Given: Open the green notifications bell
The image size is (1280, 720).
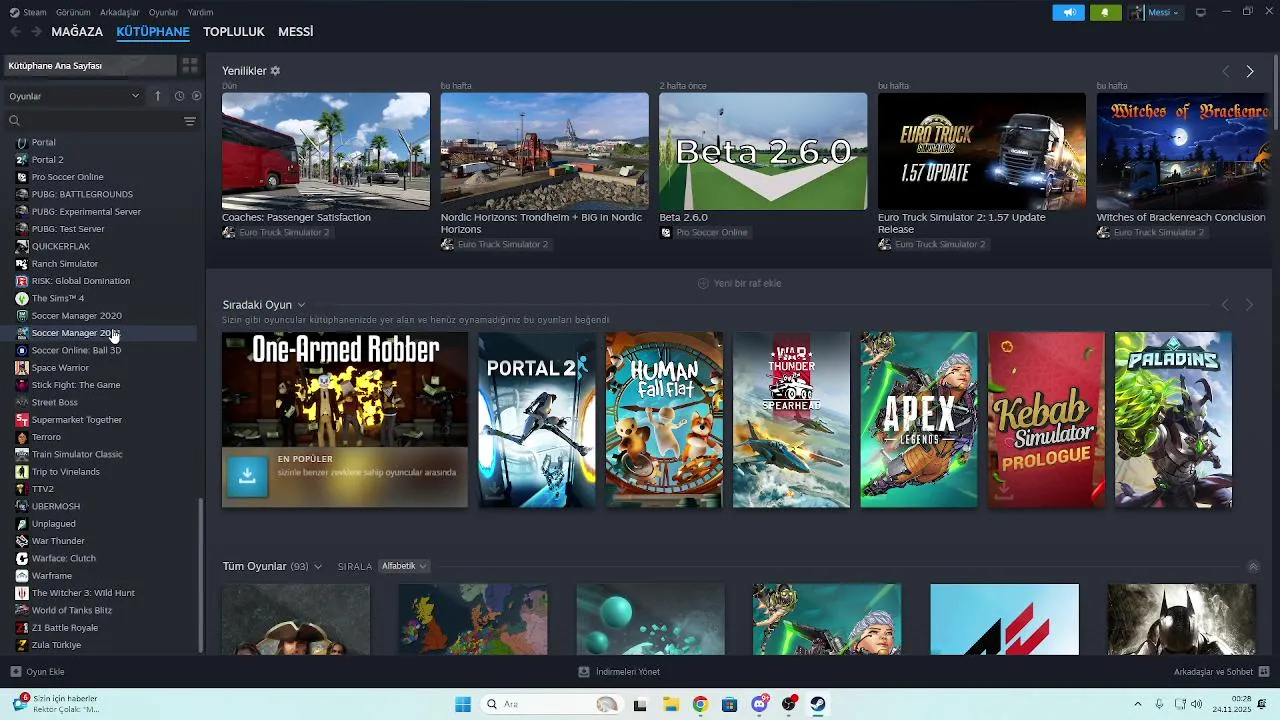Looking at the screenshot, I should [1105, 12].
